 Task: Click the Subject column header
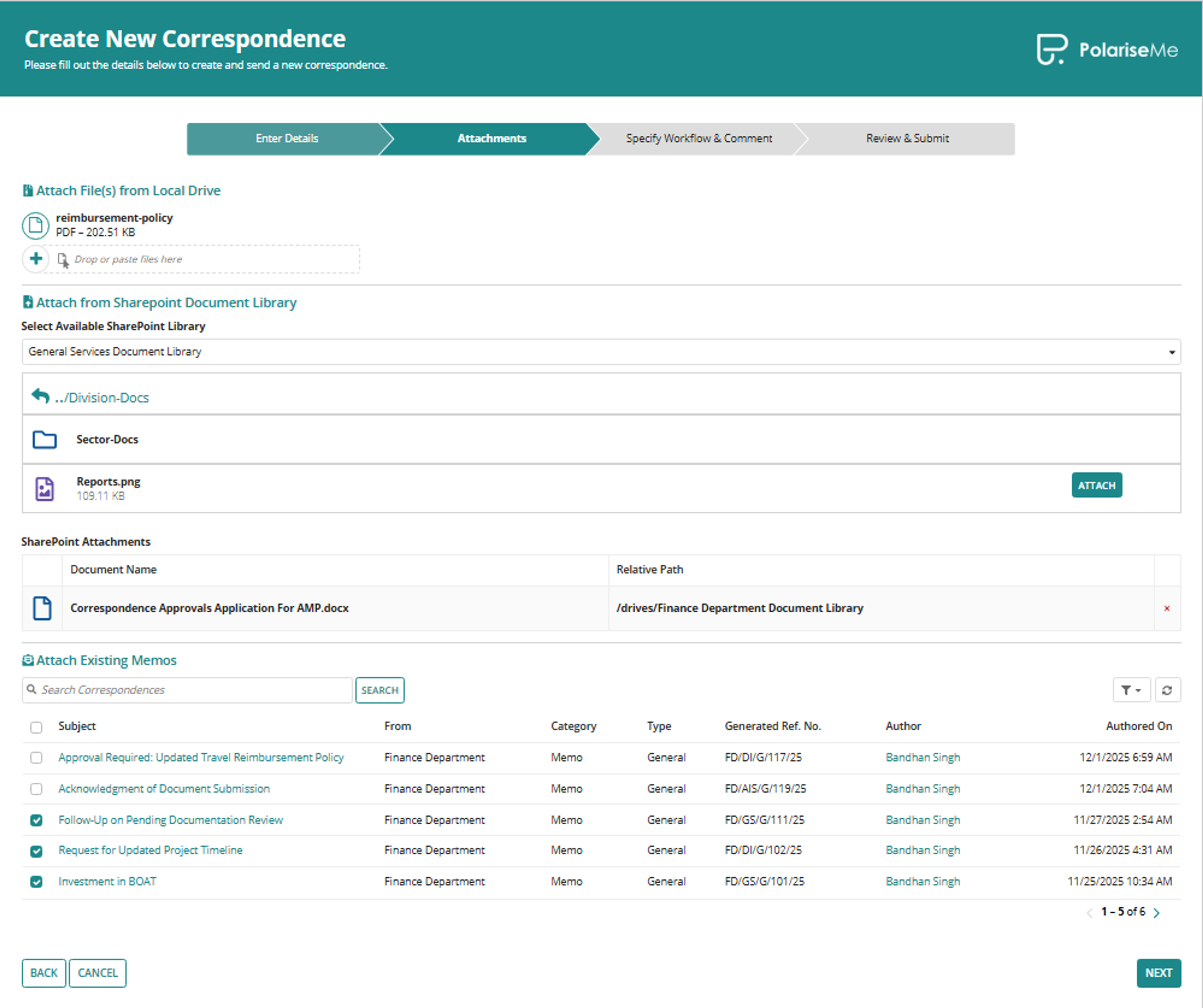(77, 726)
